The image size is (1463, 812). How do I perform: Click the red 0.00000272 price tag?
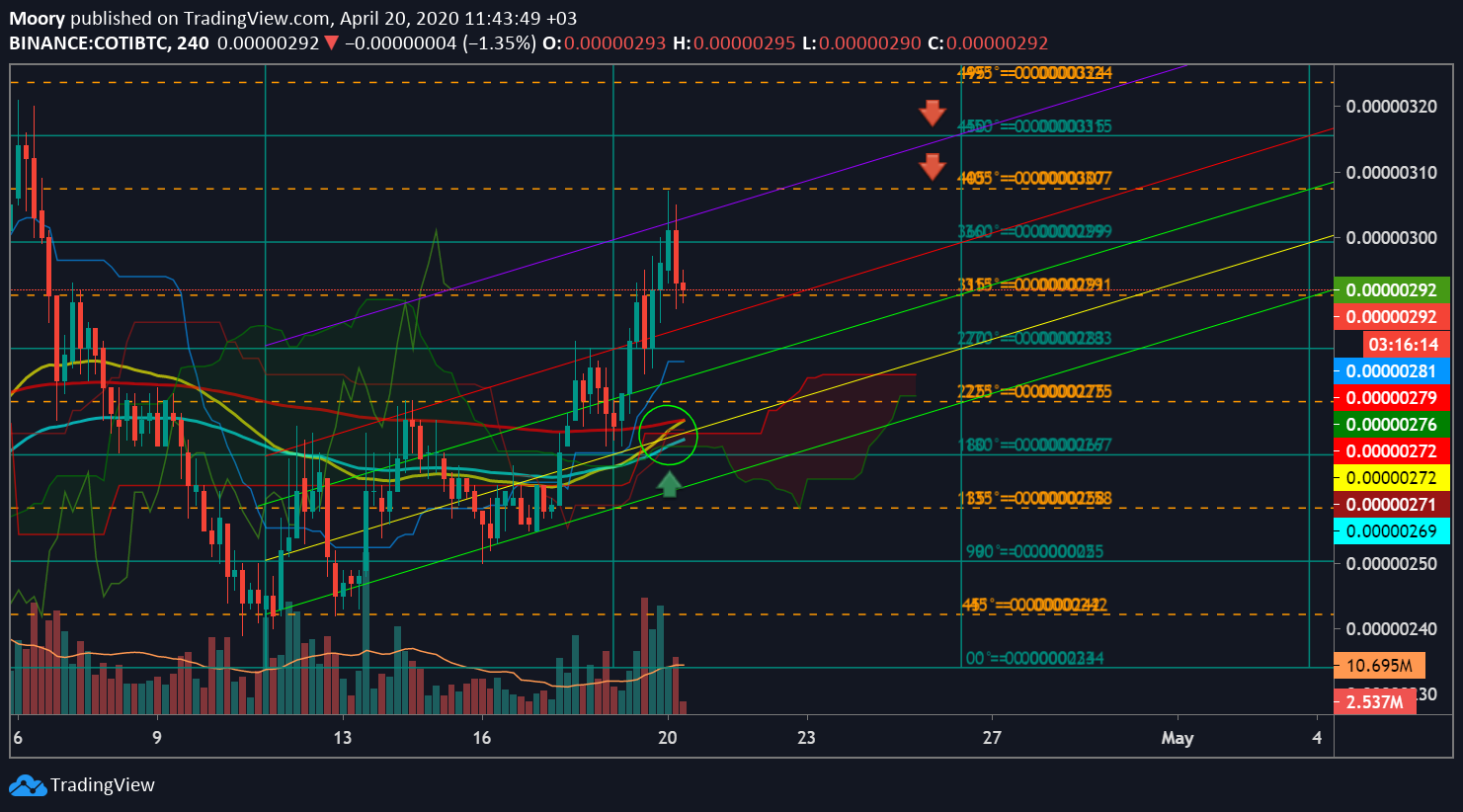pos(1392,451)
